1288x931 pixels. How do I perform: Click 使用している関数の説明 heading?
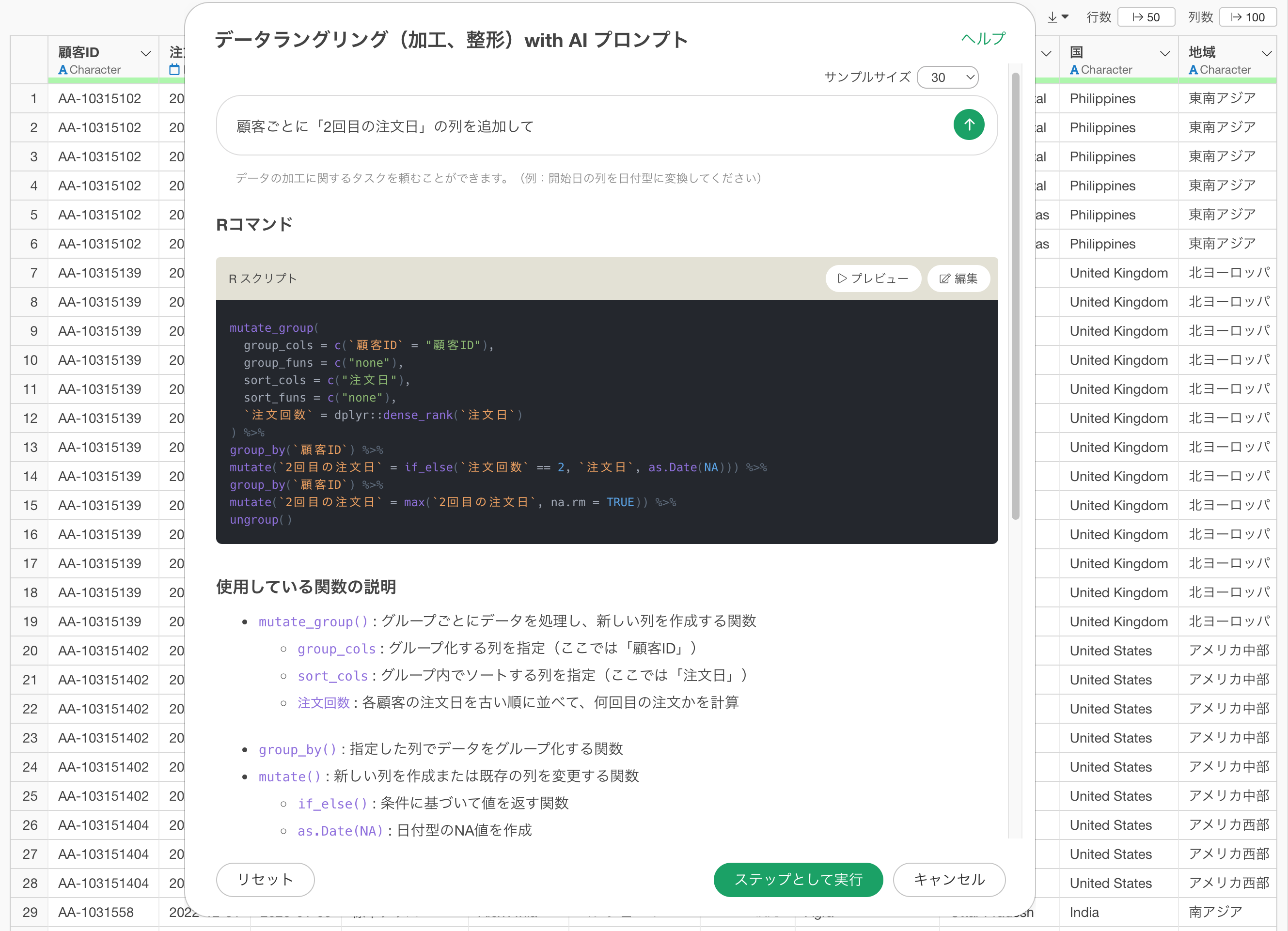pyautogui.click(x=306, y=587)
